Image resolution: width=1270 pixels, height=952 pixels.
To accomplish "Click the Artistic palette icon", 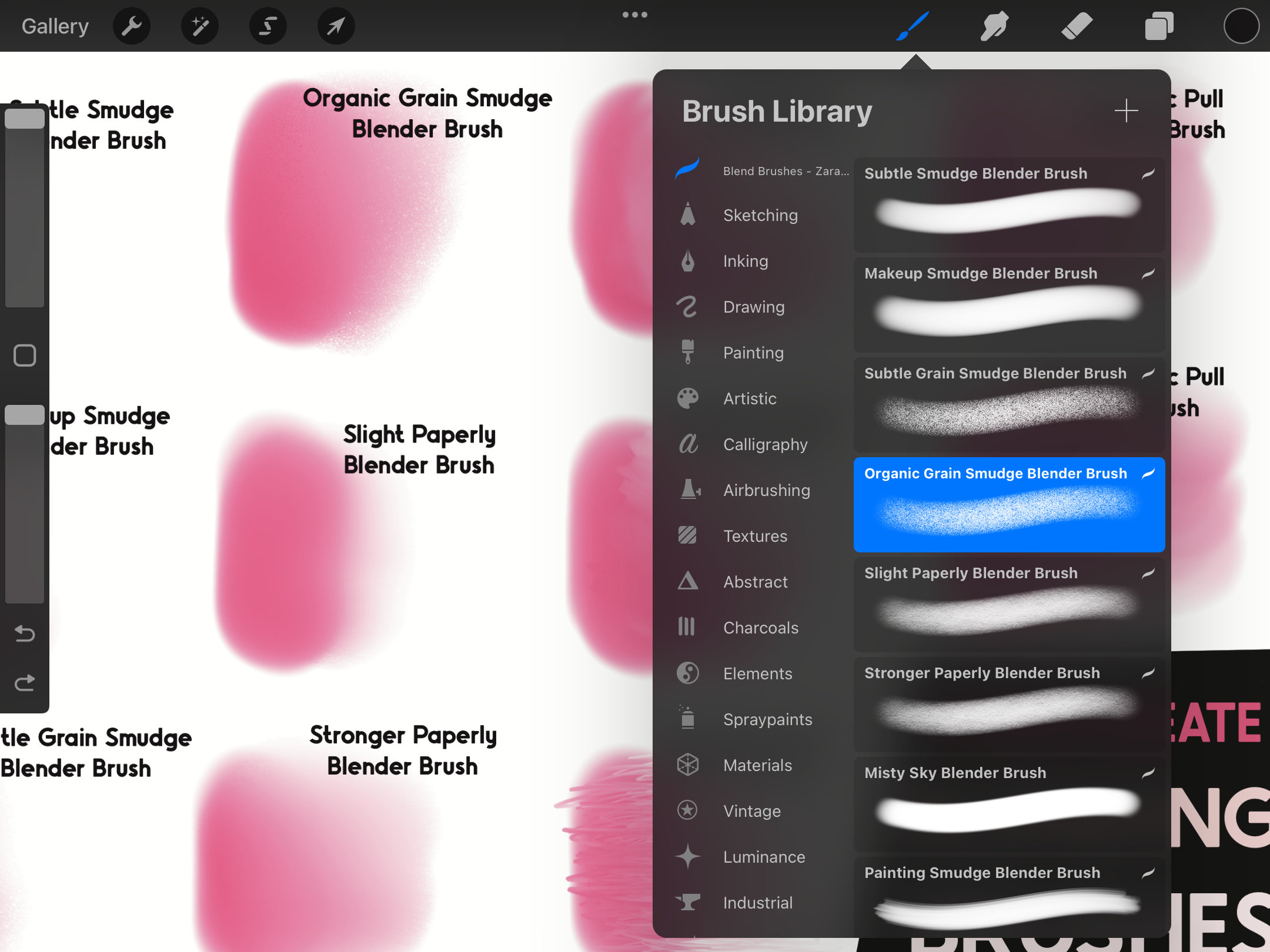I will 687,398.
